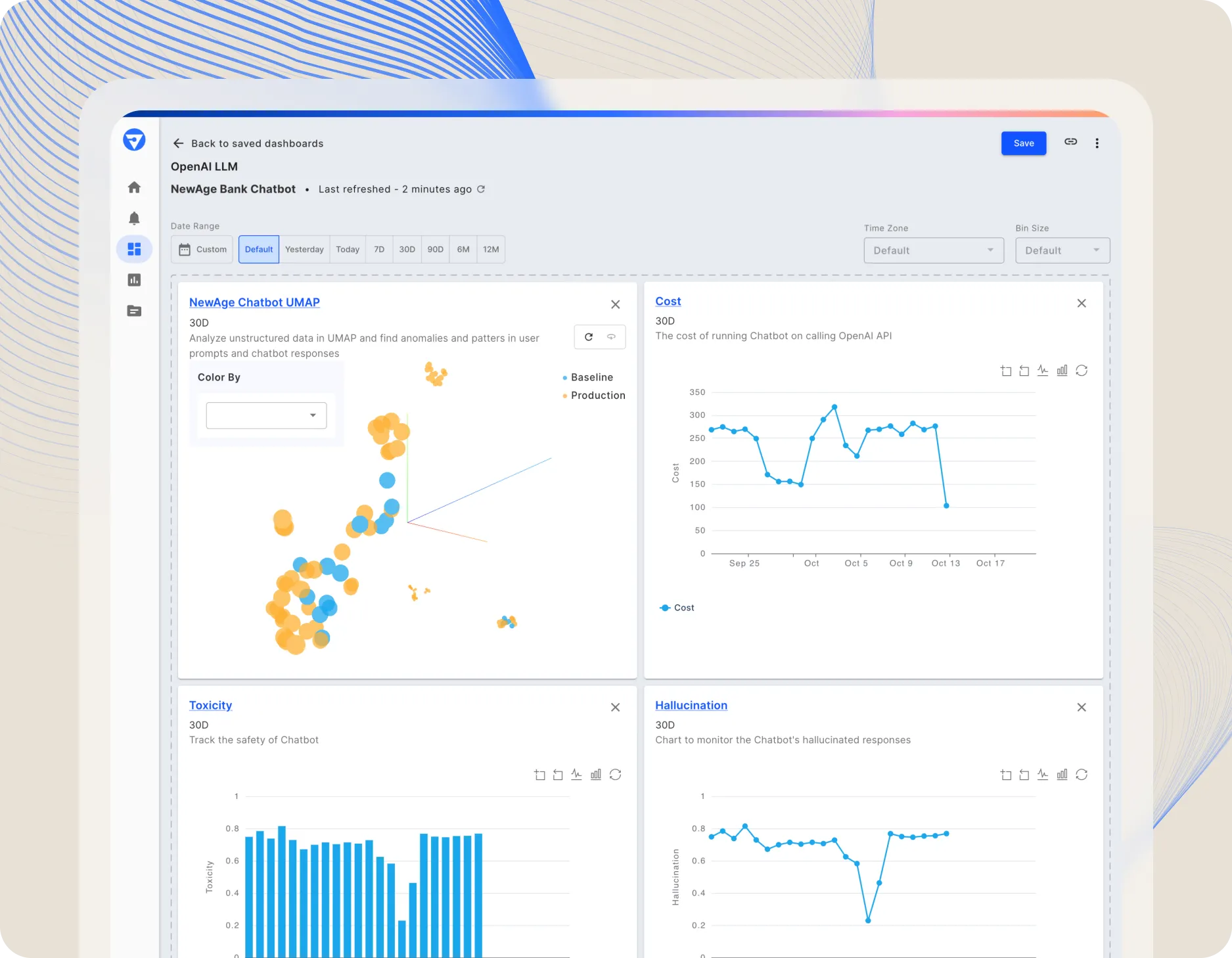Open the Projects folder icon in the sidebar
This screenshot has width=1232, height=958.
point(134,311)
